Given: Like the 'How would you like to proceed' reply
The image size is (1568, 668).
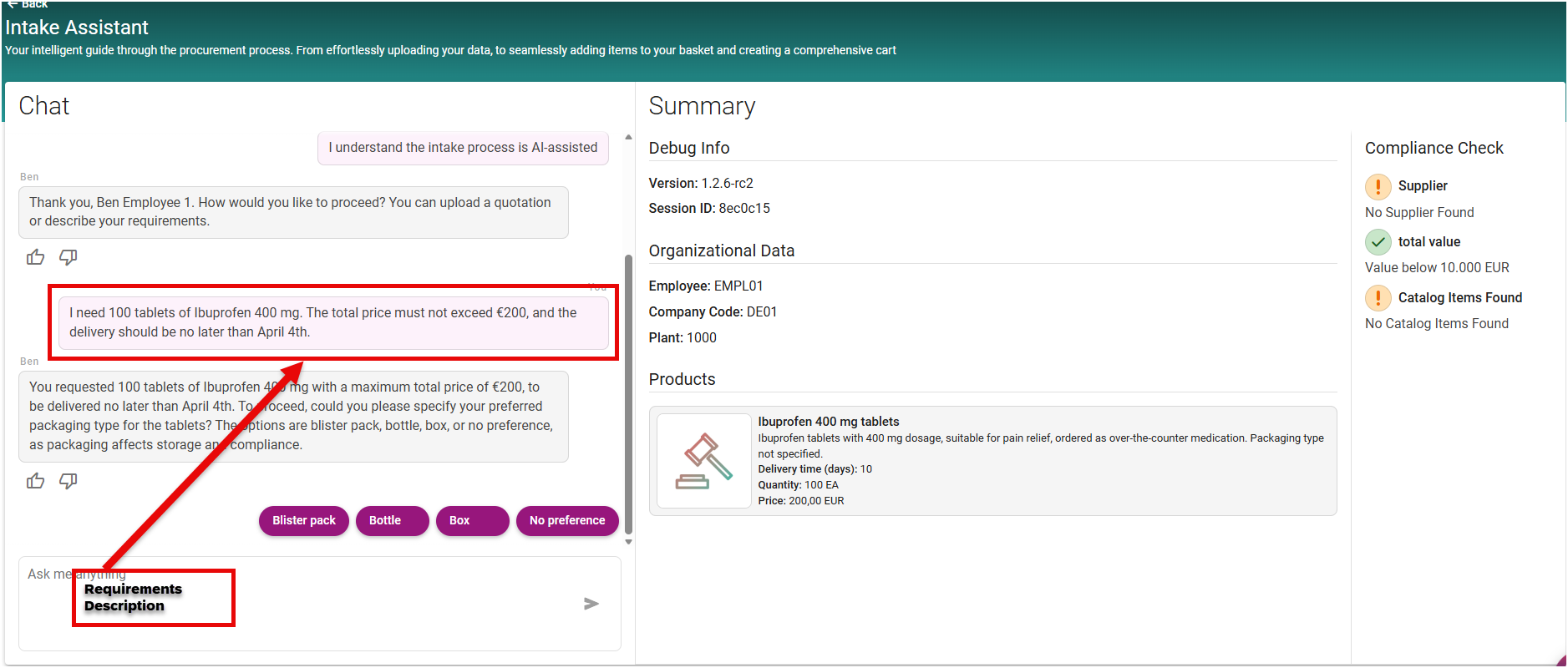Looking at the screenshot, I should pos(35,257).
